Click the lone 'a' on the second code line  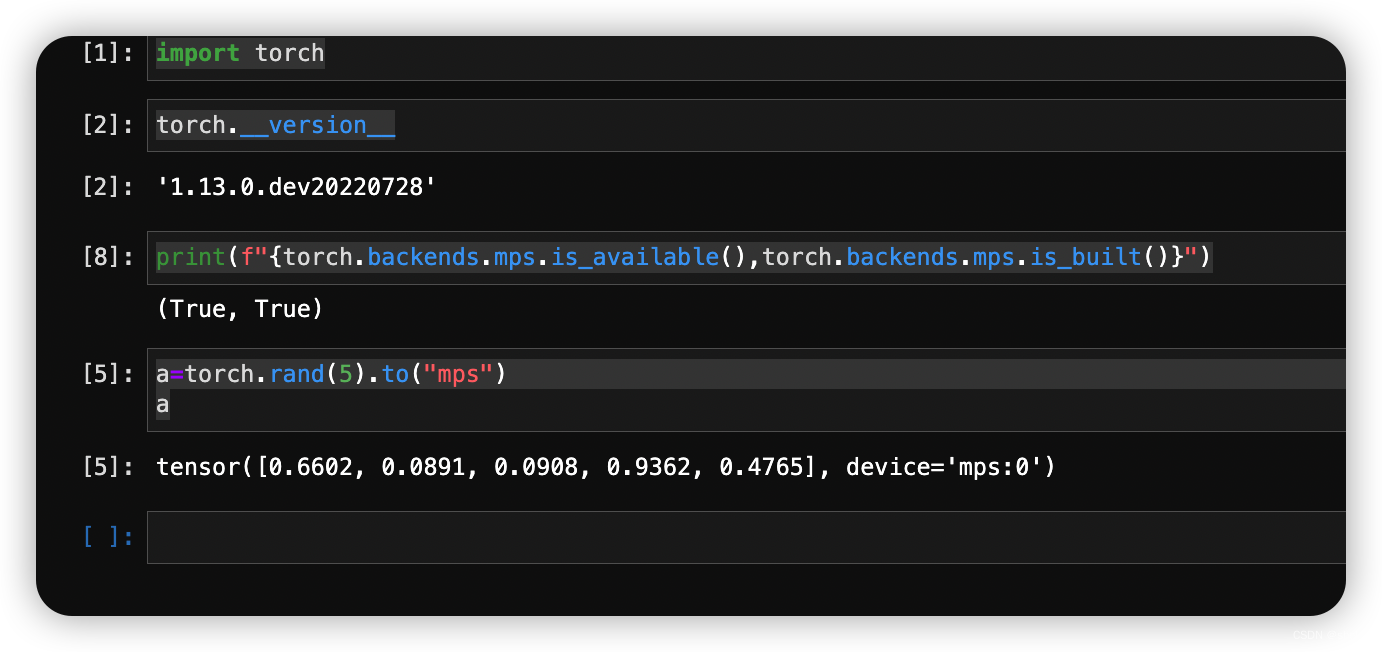point(163,405)
